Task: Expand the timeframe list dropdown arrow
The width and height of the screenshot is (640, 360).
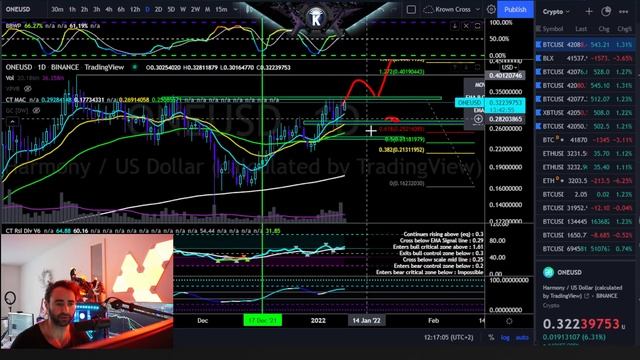Action: pyautogui.click(x=236, y=9)
